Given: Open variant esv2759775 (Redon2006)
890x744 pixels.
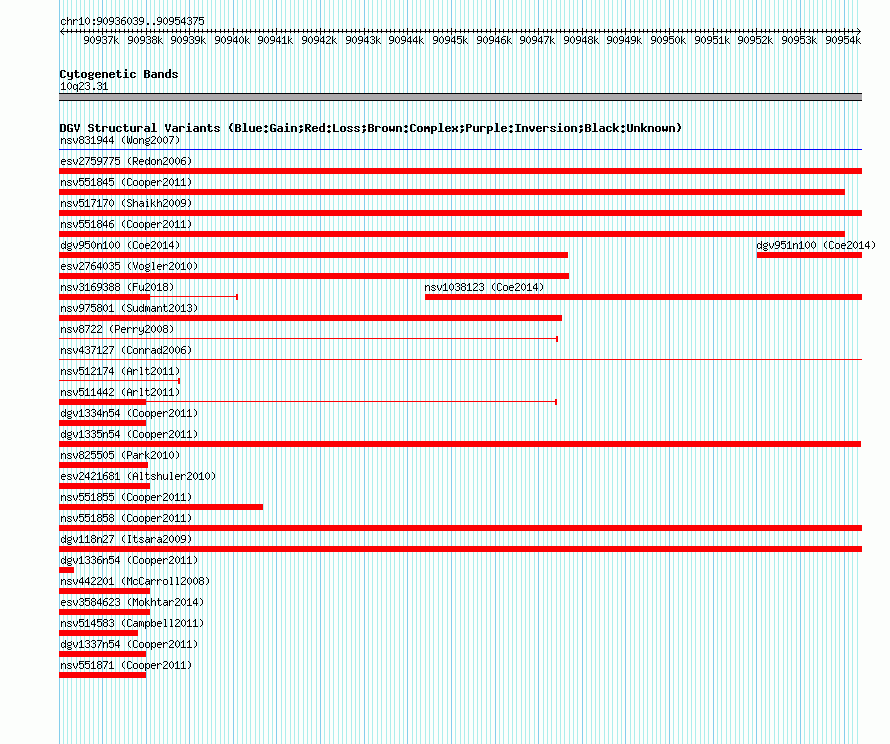Looking at the screenshot, I should [126, 161].
